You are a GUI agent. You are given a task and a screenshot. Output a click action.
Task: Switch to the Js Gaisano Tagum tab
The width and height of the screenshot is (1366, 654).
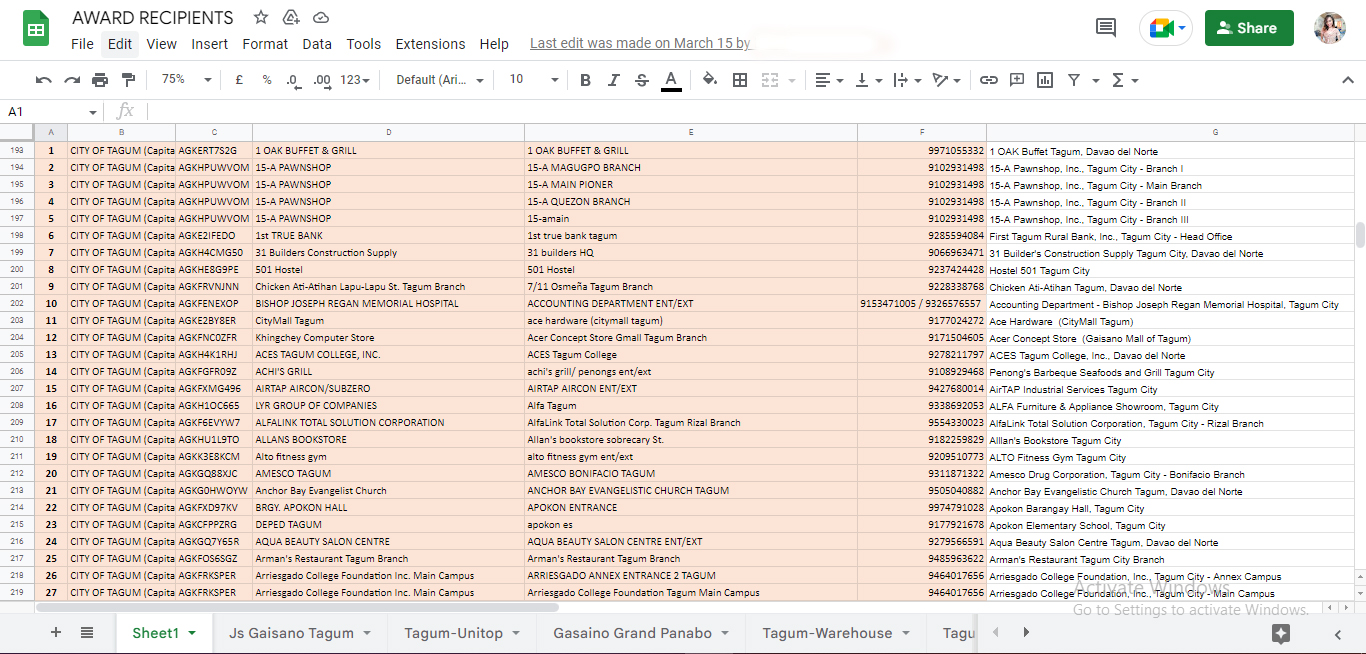click(299, 632)
